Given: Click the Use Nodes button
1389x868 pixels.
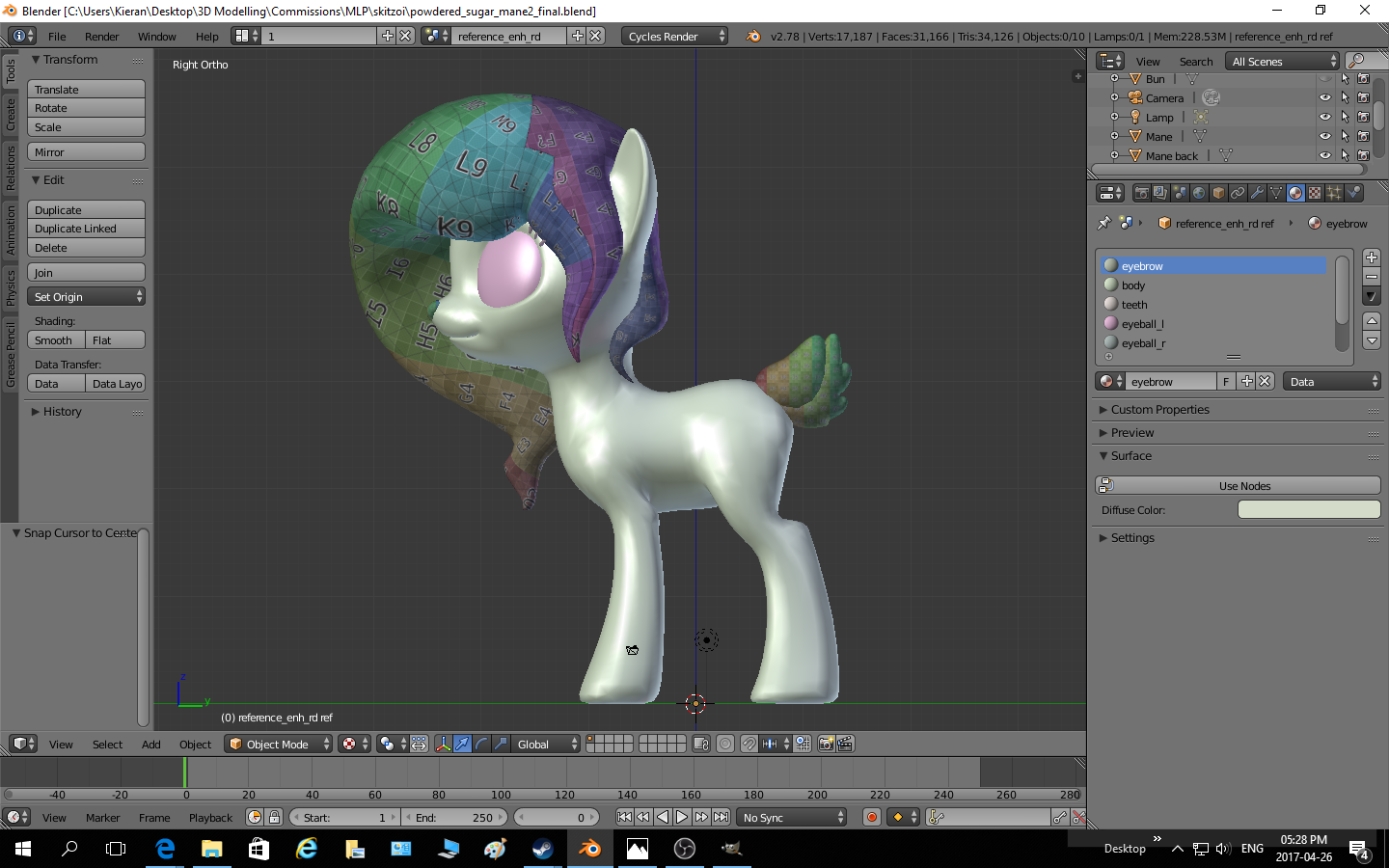Looking at the screenshot, I should 1239,485.
